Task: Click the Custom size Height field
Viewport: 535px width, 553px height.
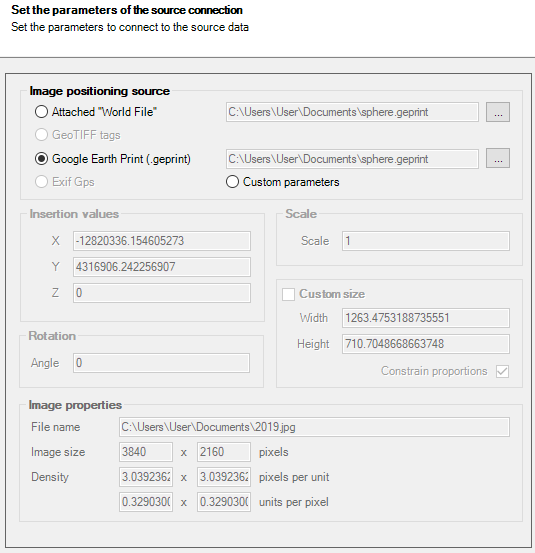Action: 426,344
